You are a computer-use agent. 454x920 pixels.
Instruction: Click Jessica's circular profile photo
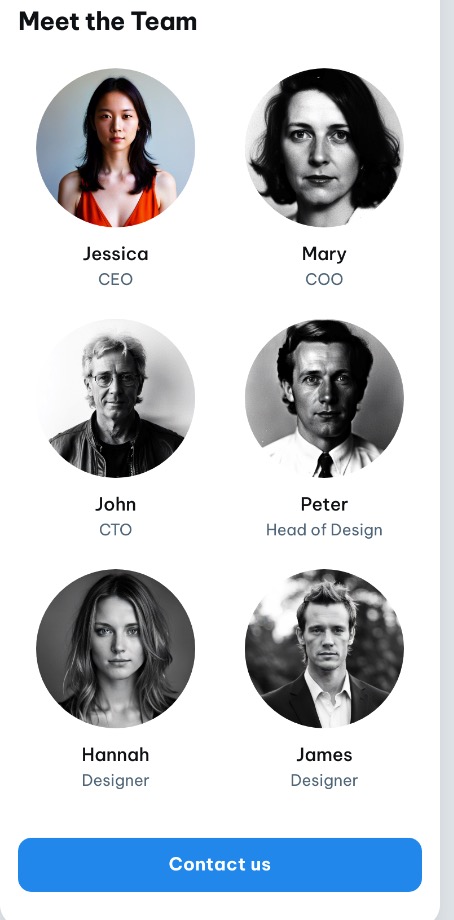click(x=116, y=147)
